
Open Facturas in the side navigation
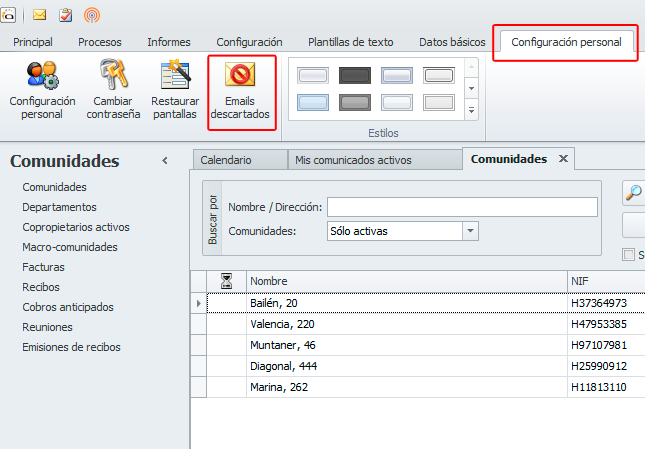point(43,267)
